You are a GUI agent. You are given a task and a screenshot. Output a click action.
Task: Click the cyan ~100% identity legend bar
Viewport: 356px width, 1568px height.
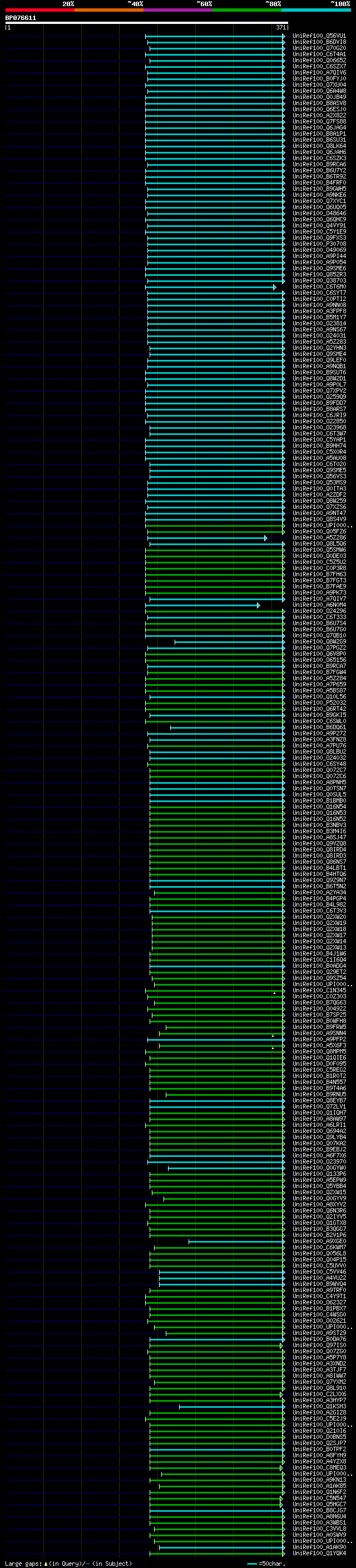click(x=317, y=10)
